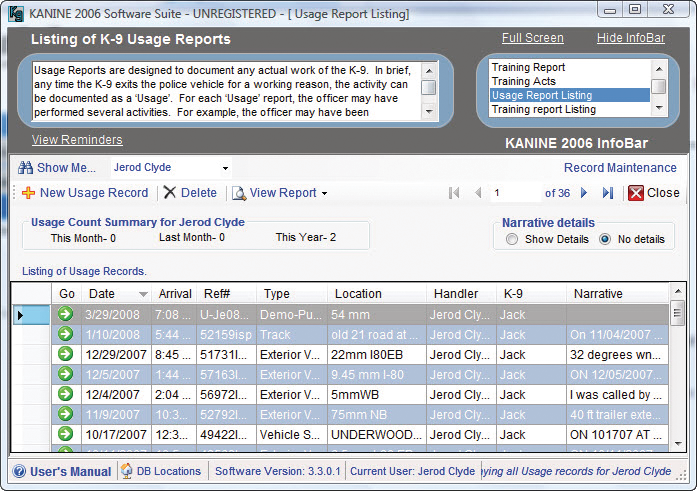
Task: Click the Show Me binoculars icon
Action: click(x=26, y=168)
